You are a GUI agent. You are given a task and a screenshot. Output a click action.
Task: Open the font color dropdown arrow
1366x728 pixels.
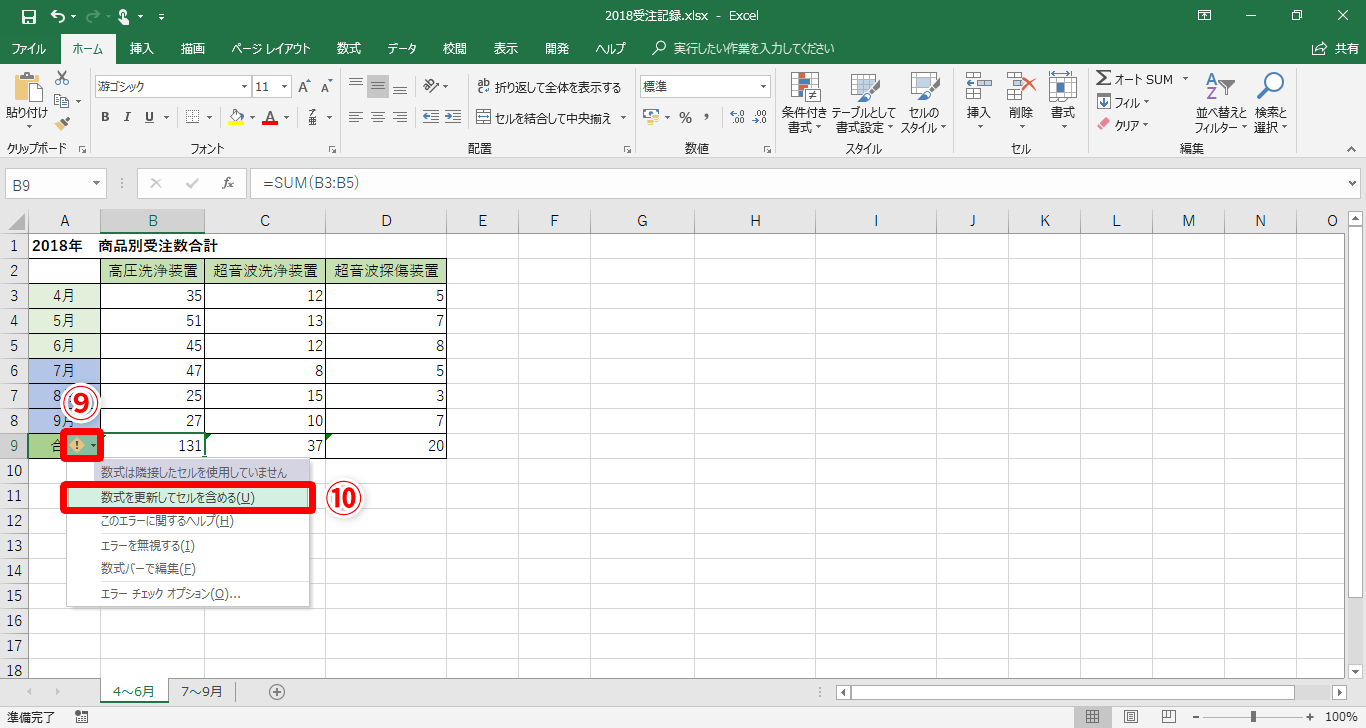285,117
